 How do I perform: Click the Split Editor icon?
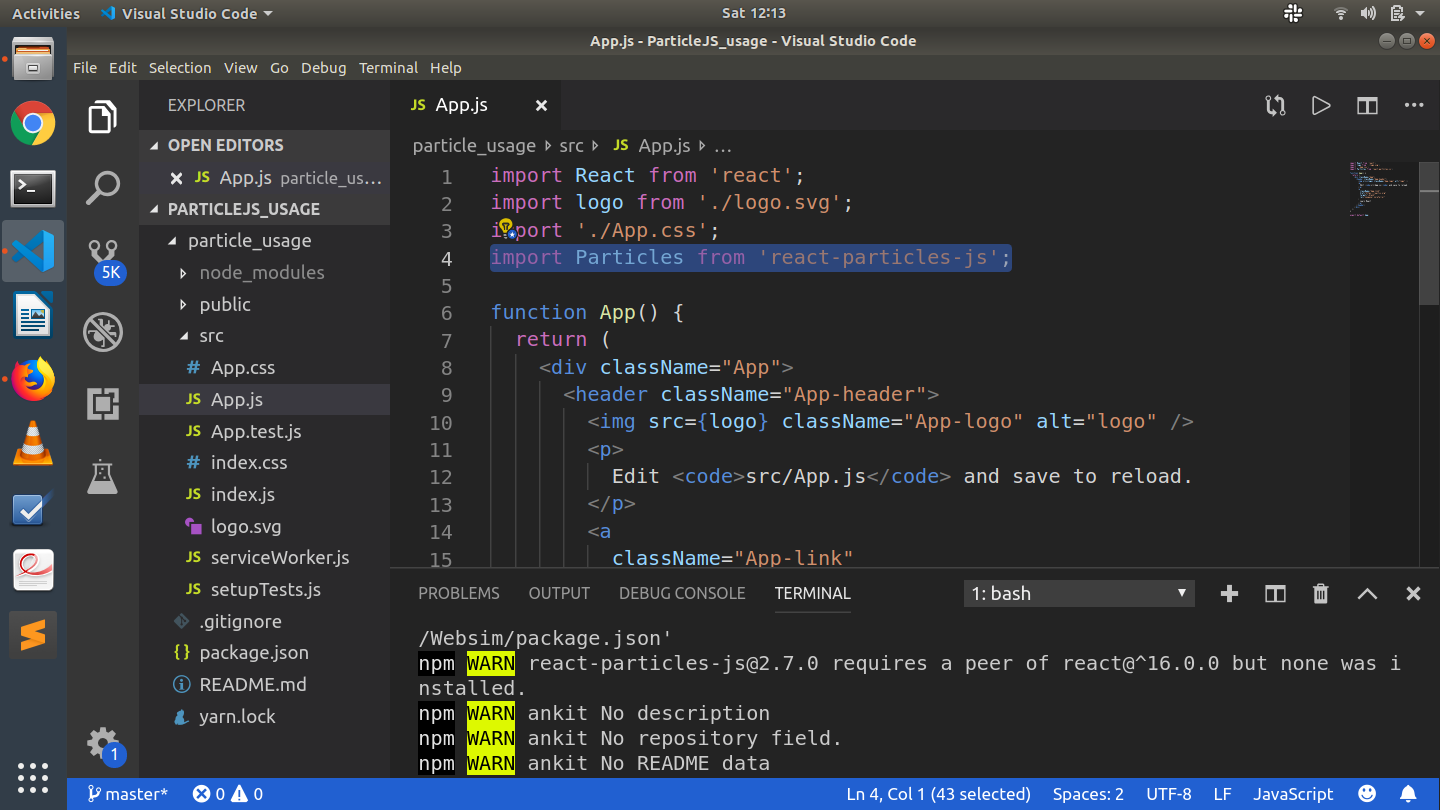pos(1367,105)
